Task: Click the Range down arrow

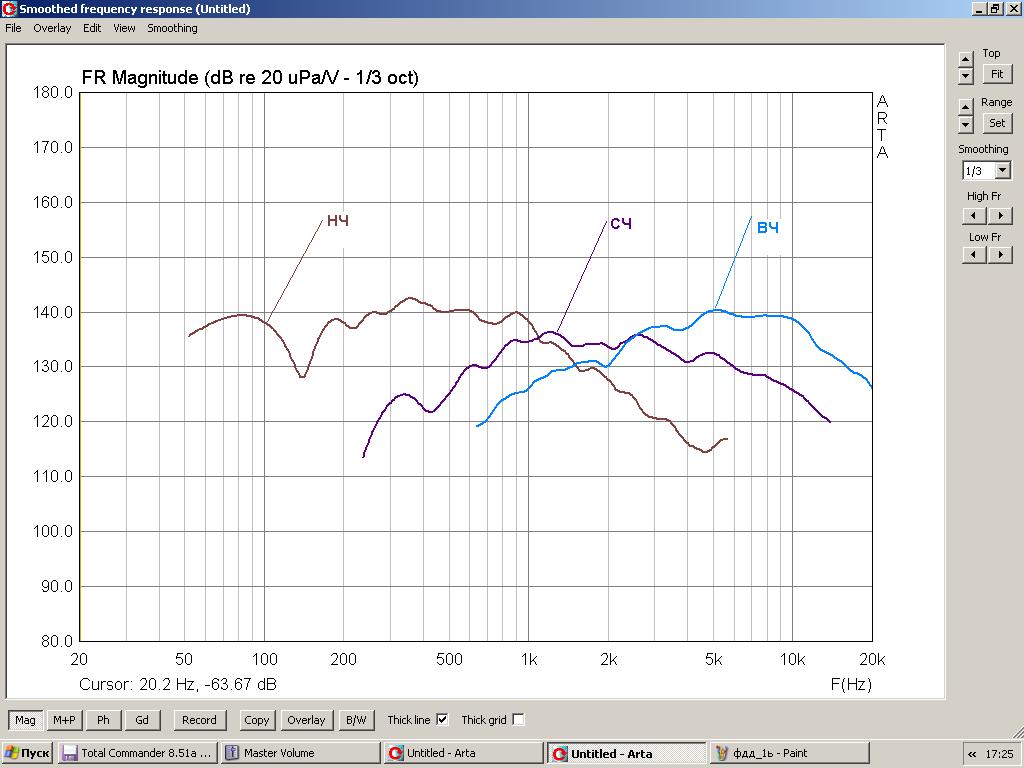Action: tap(966, 123)
